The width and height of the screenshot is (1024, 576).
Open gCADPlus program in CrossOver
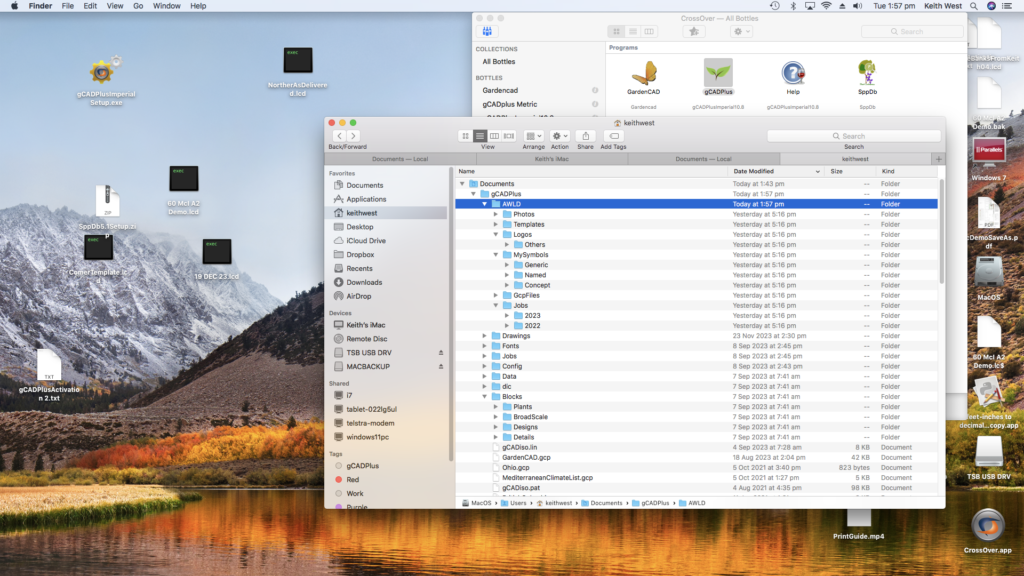(x=718, y=76)
